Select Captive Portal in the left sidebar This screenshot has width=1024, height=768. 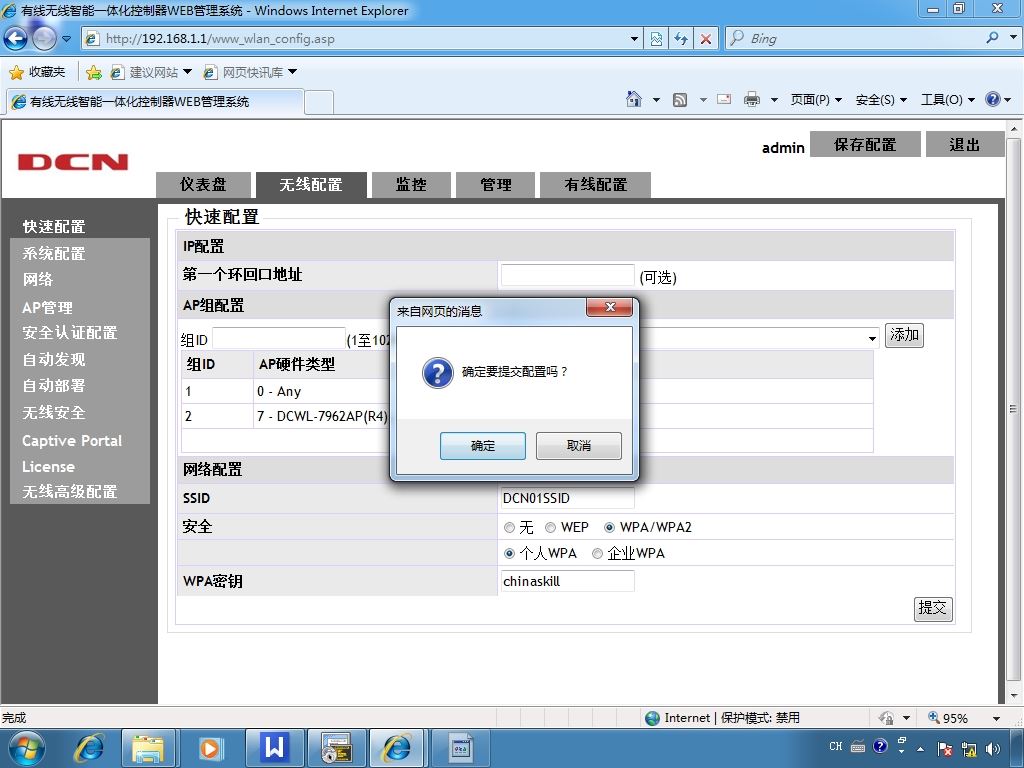point(72,441)
